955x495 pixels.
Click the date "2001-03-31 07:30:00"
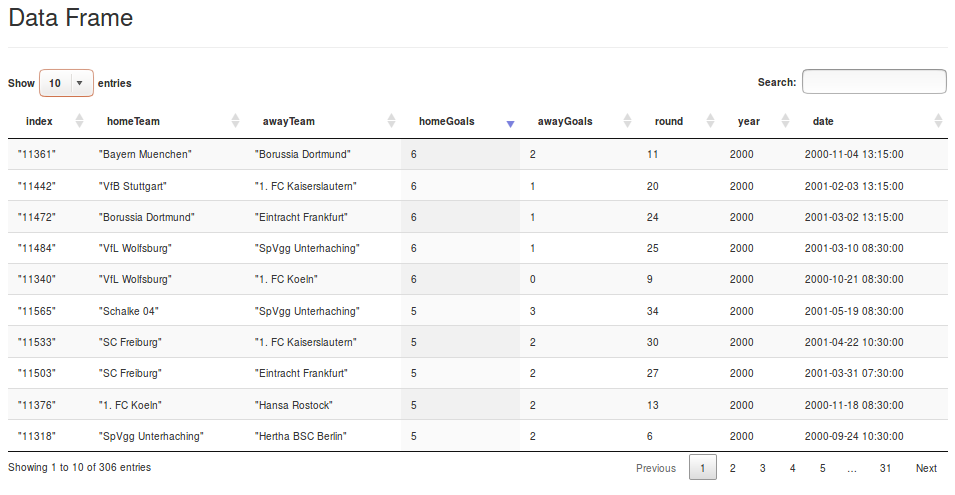pyautogui.click(x=854, y=373)
